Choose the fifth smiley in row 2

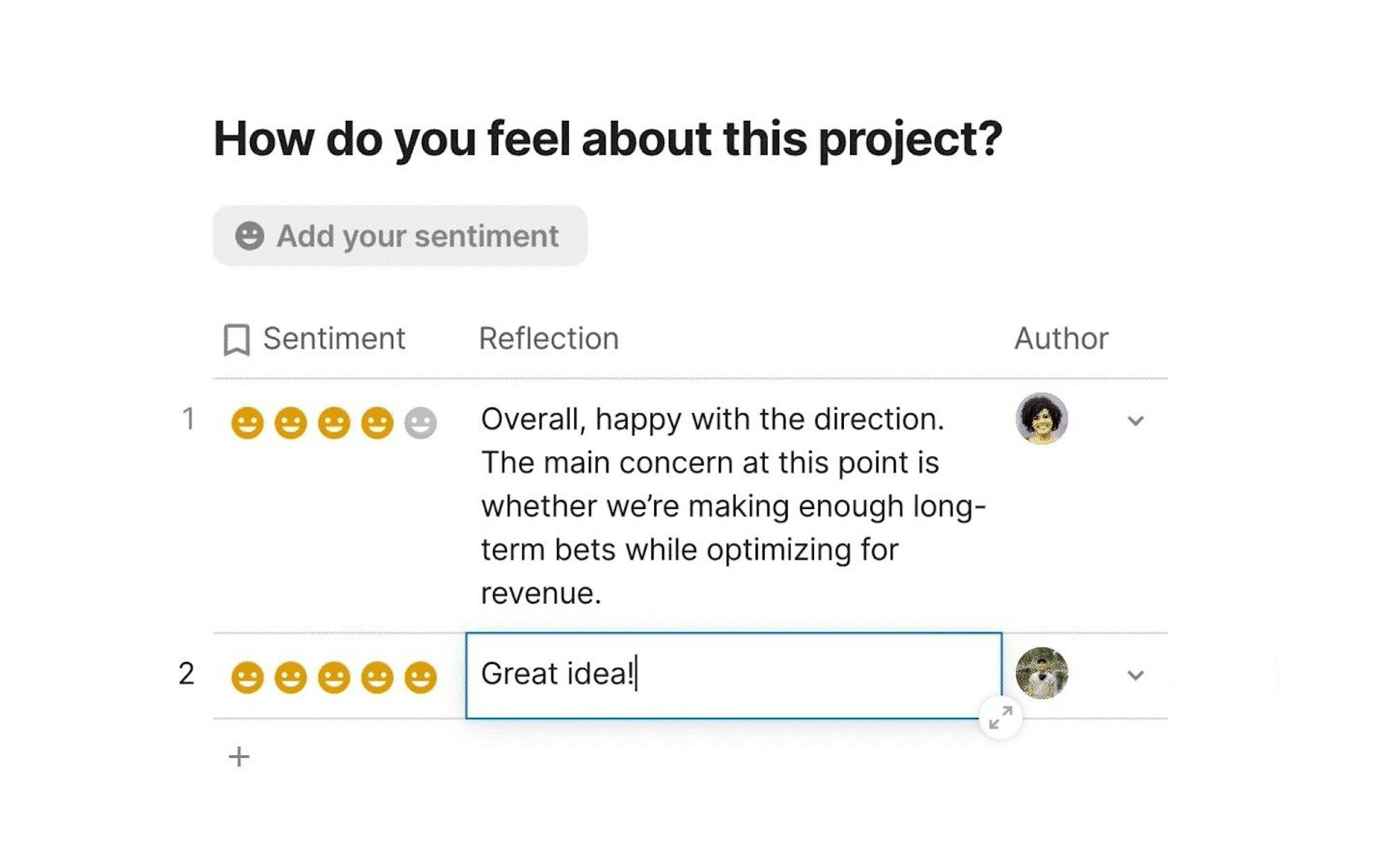pyautogui.click(x=421, y=677)
